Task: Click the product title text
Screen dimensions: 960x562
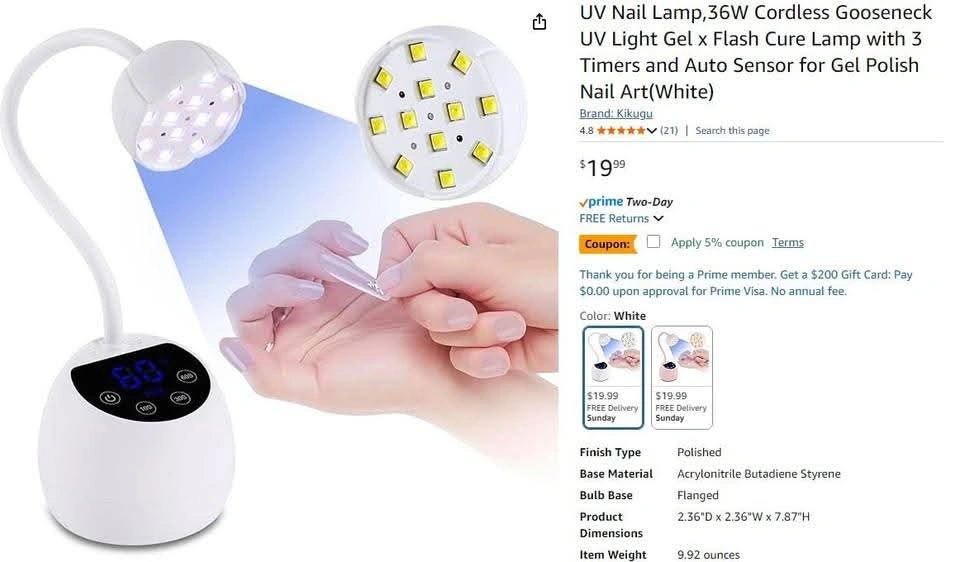Action: coord(756,52)
